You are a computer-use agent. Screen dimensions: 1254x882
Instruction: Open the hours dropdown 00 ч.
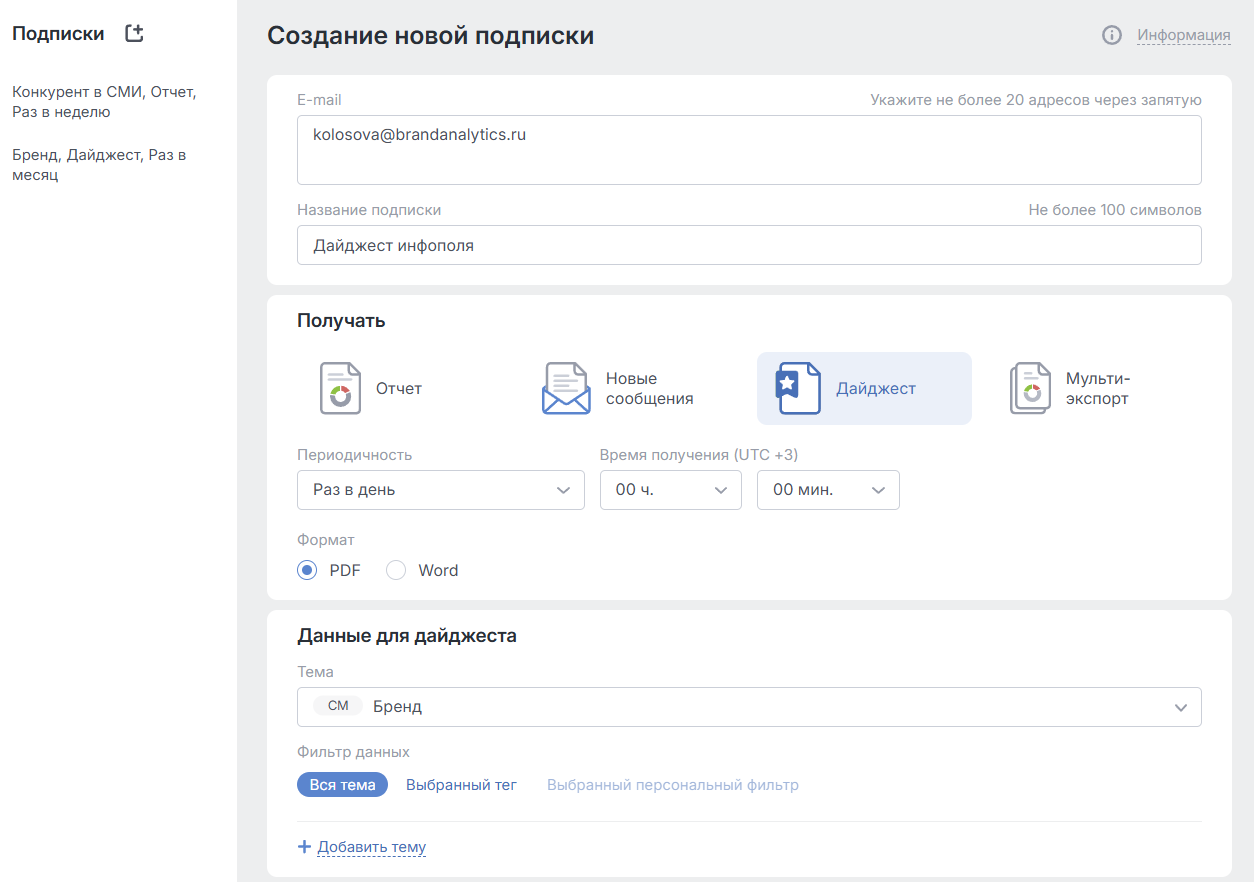pyautogui.click(x=671, y=490)
